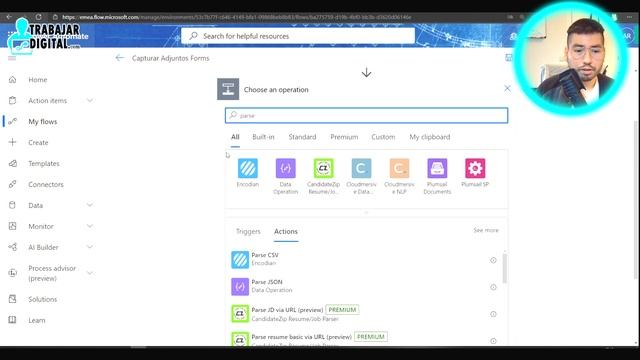
Task: Click the browser address bar URL
Action: (237, 17)
